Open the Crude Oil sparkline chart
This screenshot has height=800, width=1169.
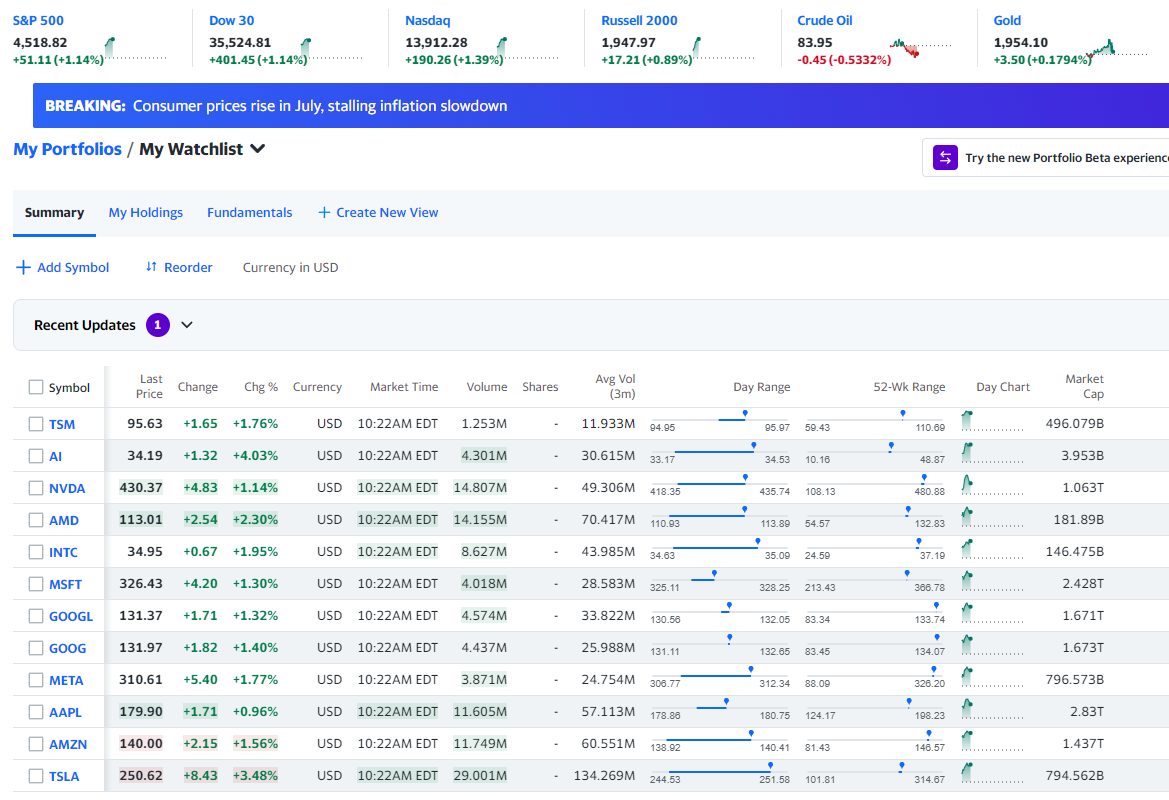pos(919,48)
